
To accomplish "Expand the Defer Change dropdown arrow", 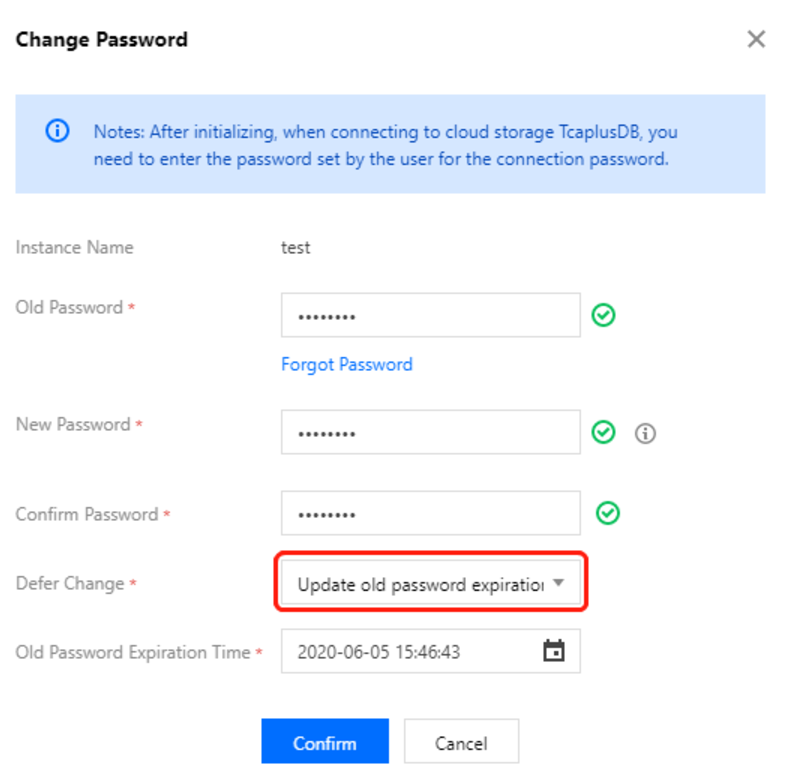I will pos(559,583).
